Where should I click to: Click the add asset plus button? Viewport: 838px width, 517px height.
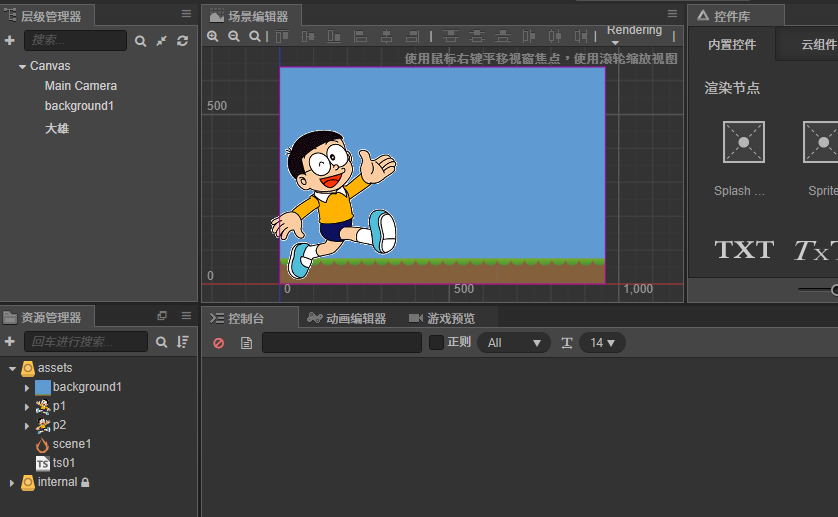click(10, 342)
